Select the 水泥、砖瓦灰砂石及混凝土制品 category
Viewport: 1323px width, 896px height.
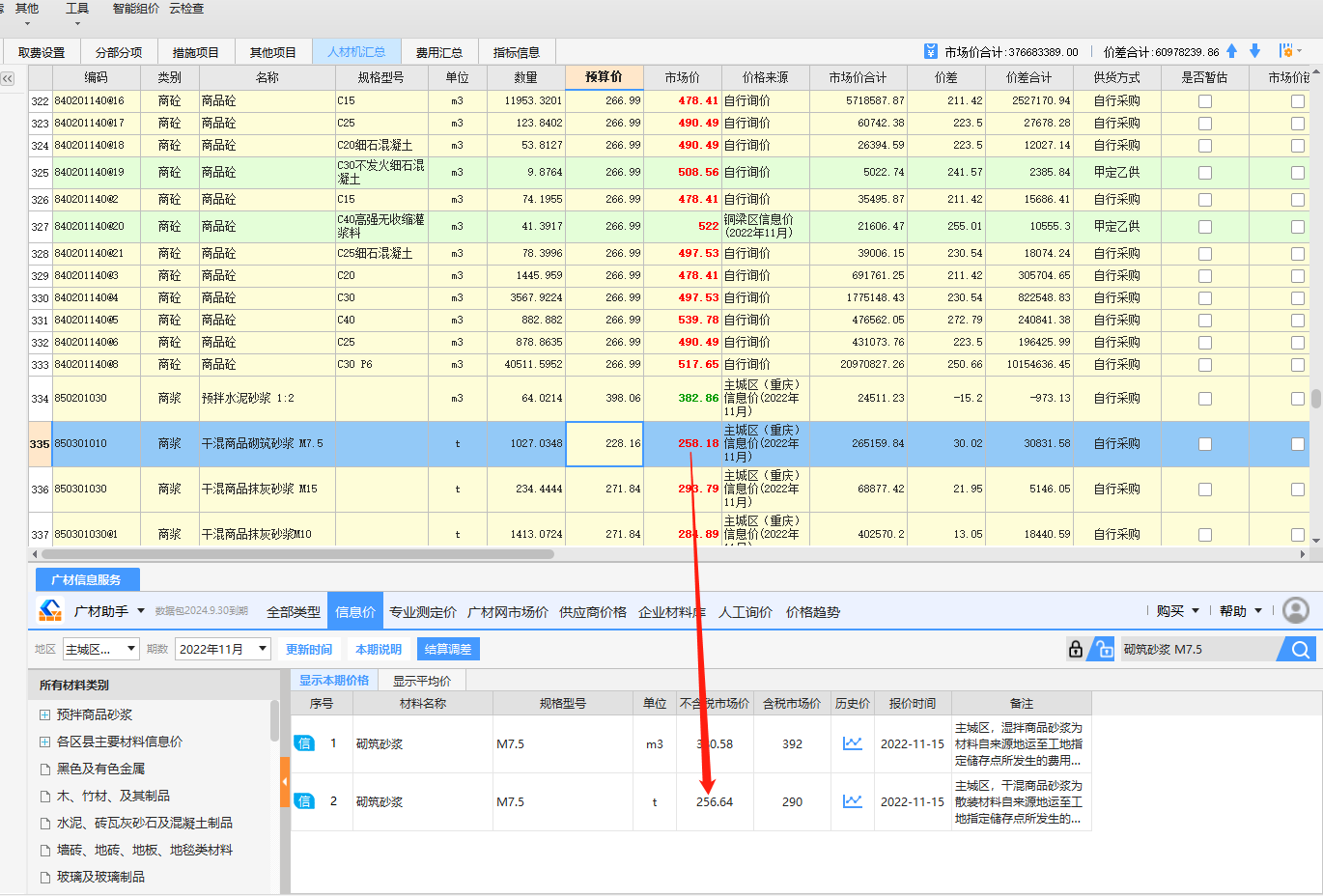(x=145, y=824)
